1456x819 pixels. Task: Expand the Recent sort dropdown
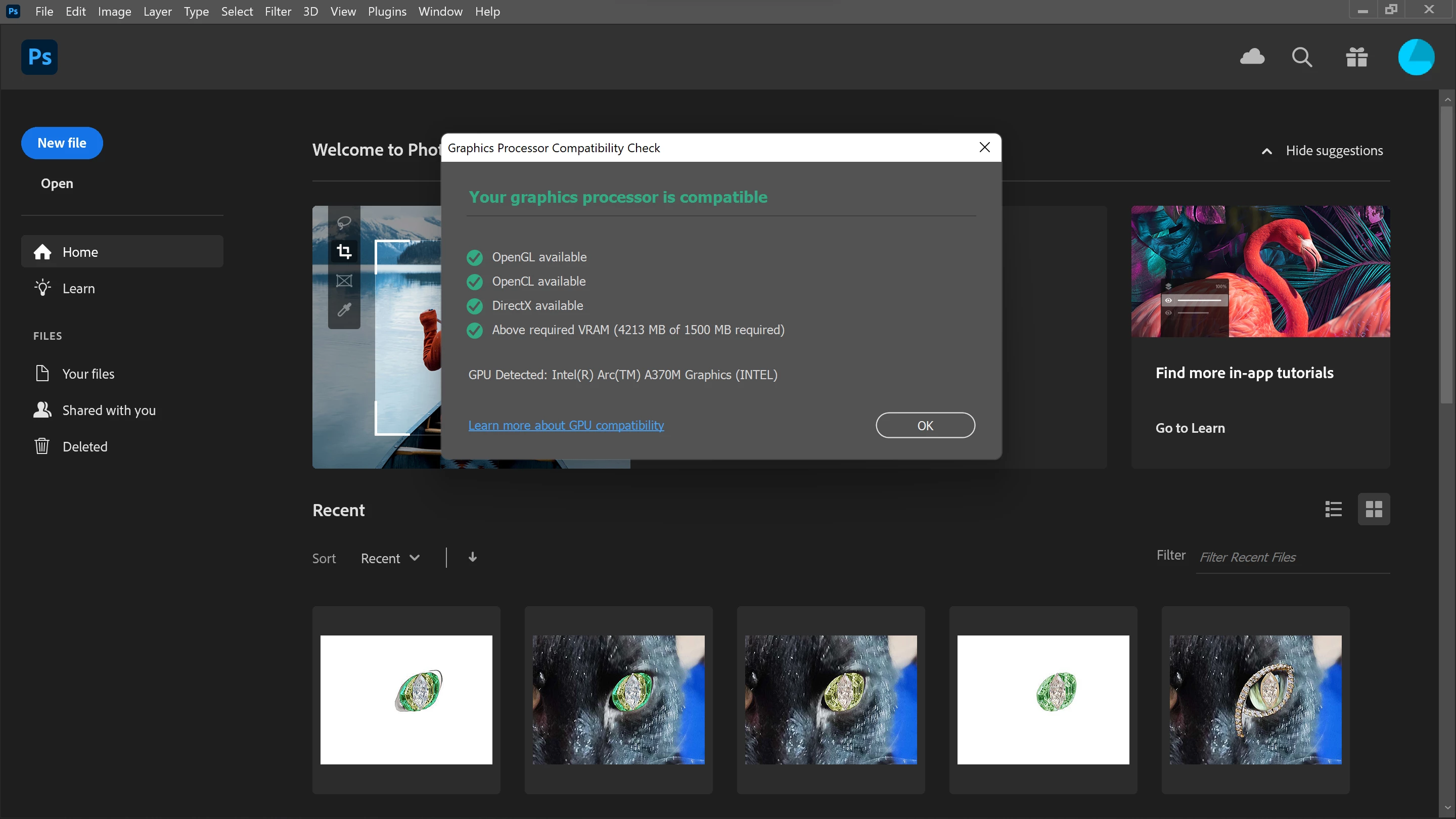point(390,559)
